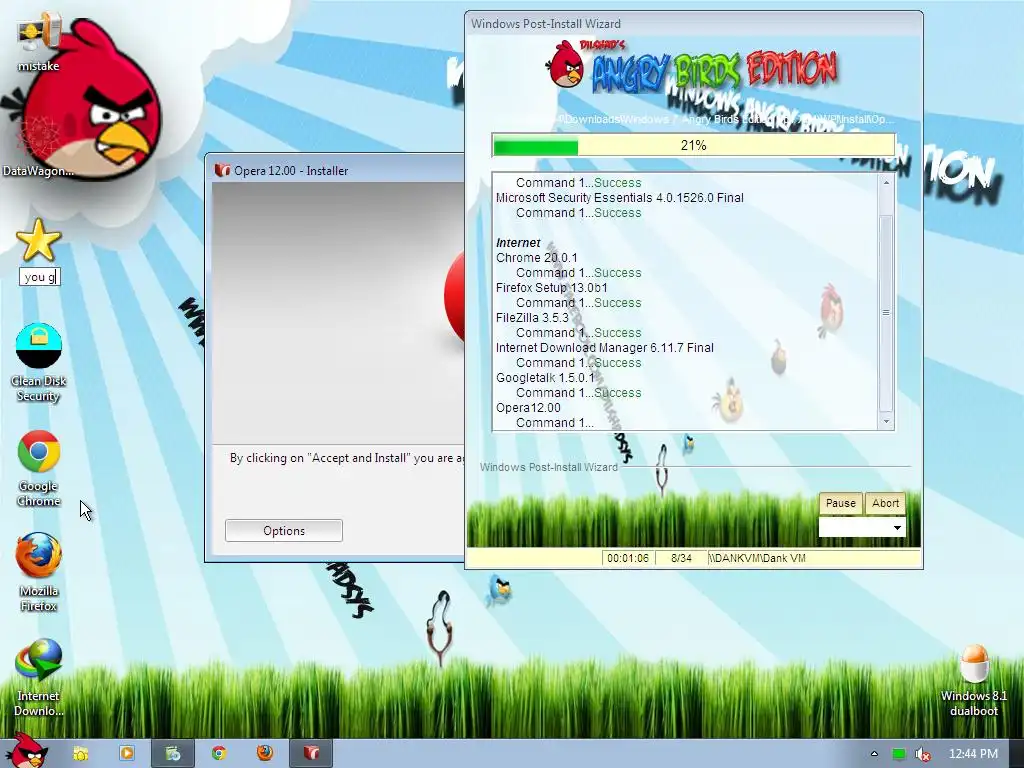
Task: Select the 'Googletalk 1.5.0.1' log entry
Action: click(x=545, y=377)
